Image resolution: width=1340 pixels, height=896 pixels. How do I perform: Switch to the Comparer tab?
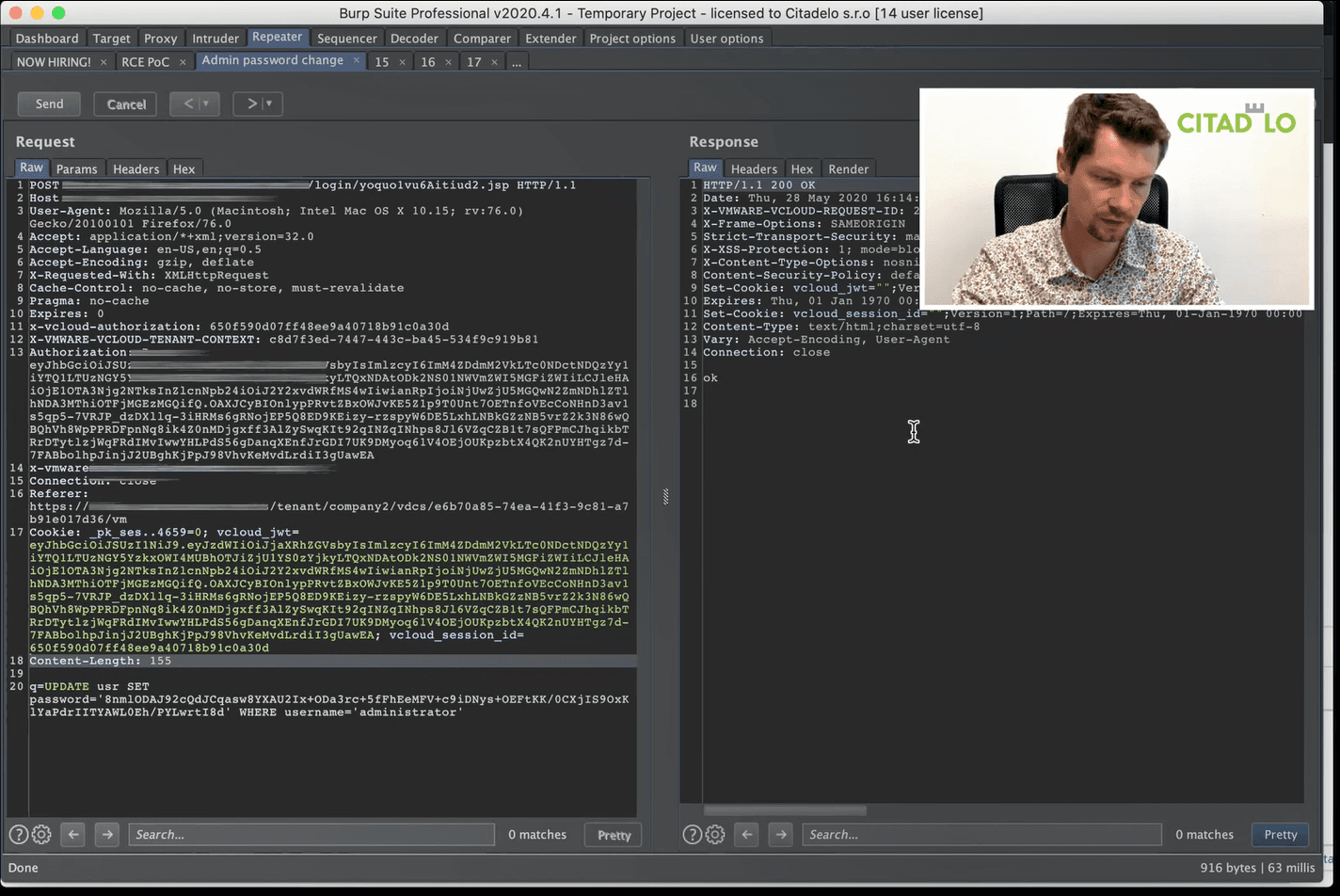483,39
